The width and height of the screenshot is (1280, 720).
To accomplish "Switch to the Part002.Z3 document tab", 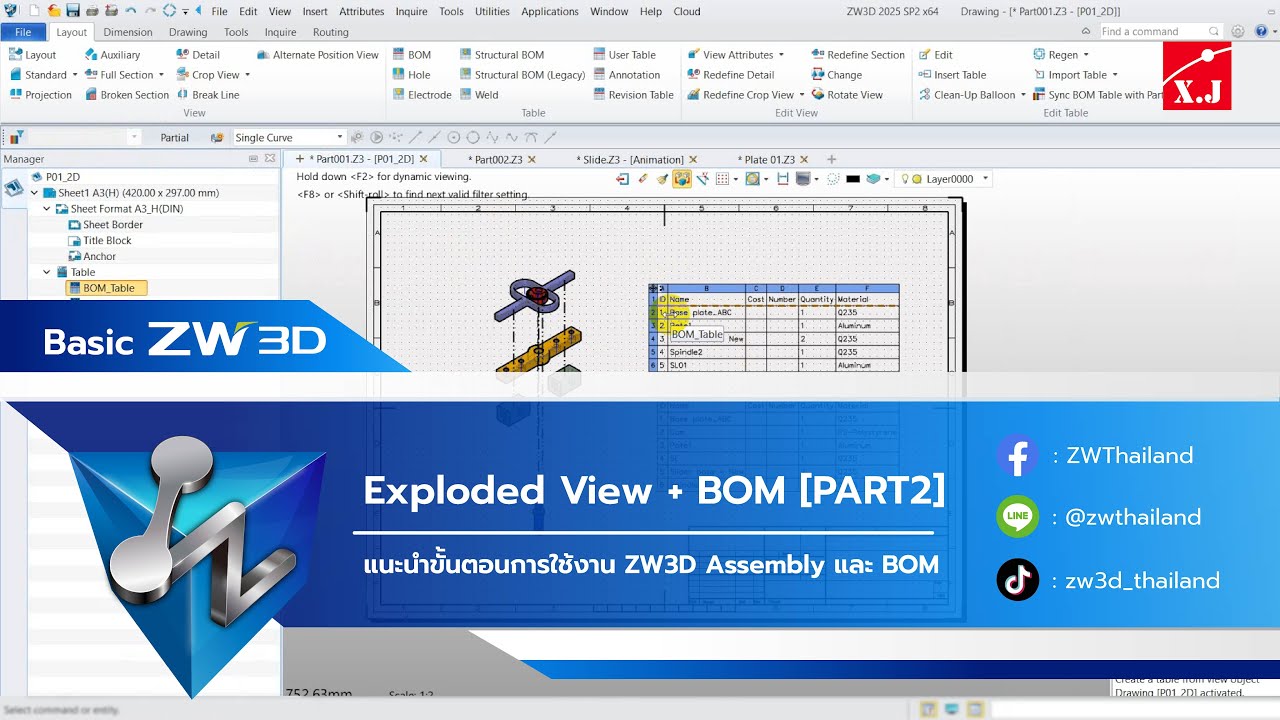I will point(498,159).
